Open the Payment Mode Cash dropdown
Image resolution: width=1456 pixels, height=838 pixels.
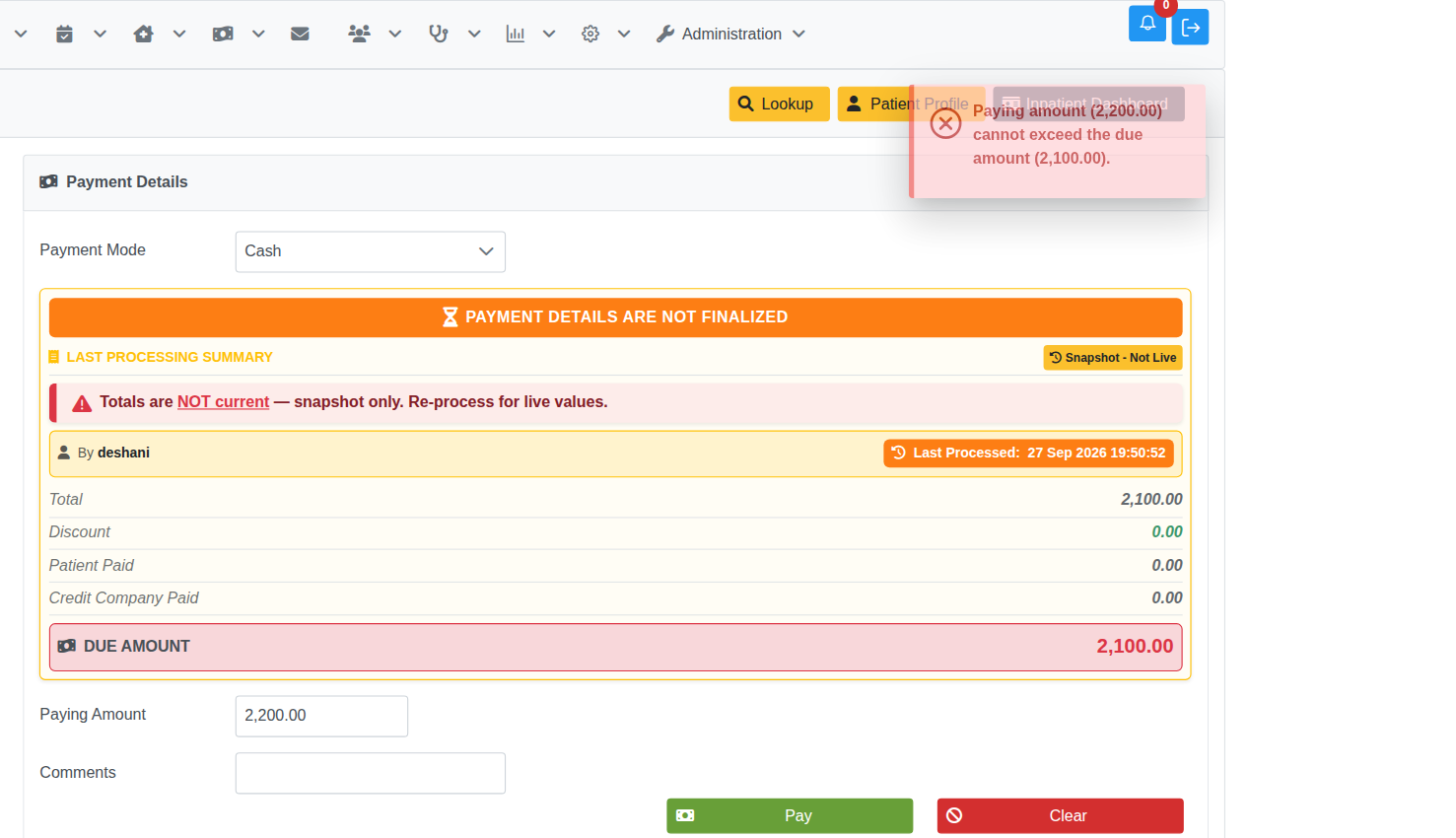(x=371, y=251)
